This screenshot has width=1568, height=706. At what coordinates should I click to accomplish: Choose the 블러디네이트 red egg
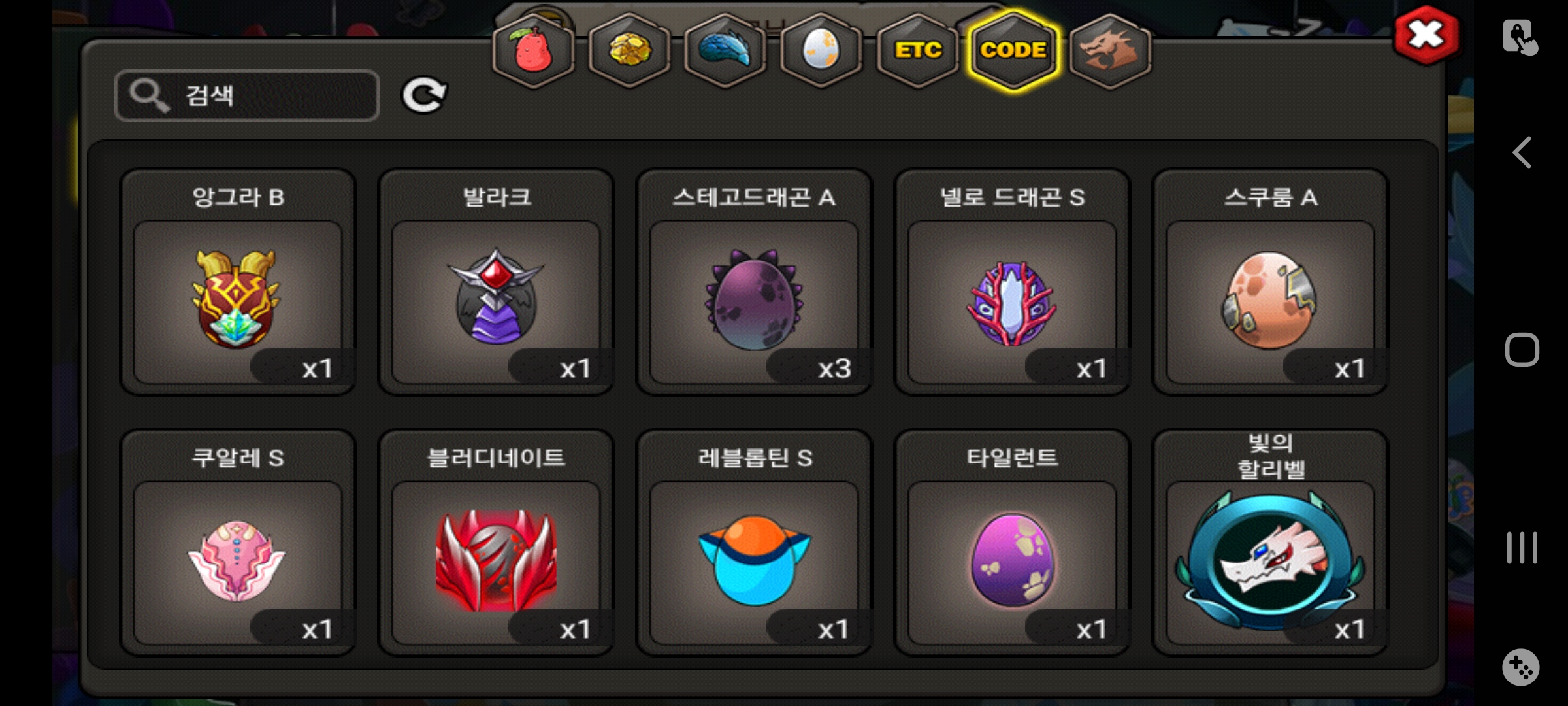(x=496, y=543)
